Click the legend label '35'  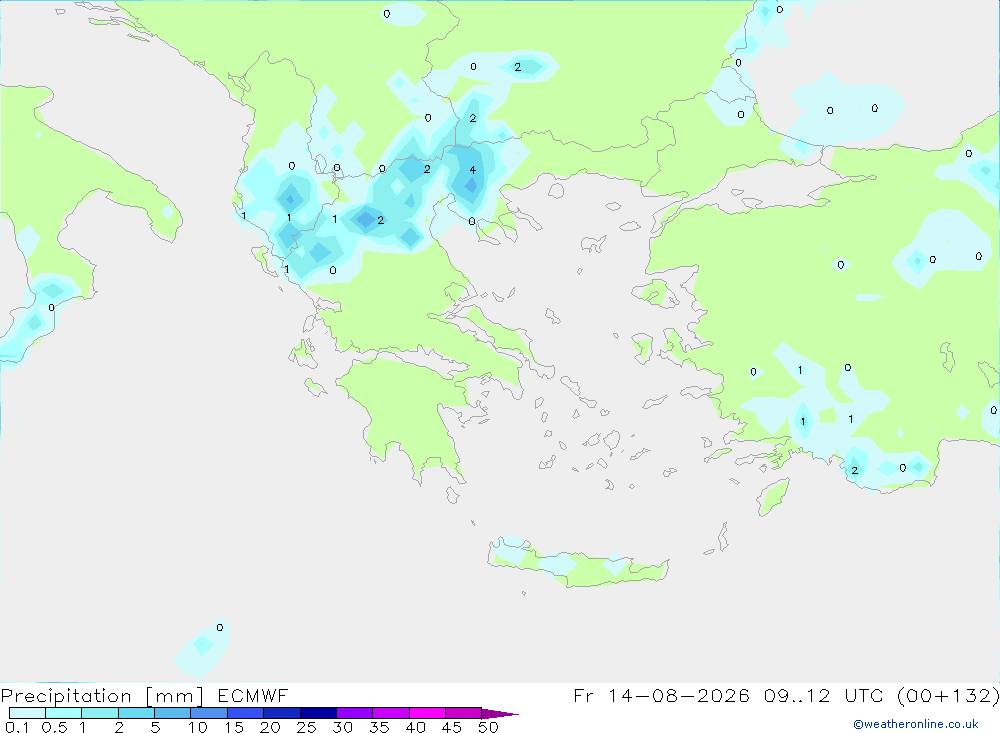pyautogui.click(x=379, y=727)
